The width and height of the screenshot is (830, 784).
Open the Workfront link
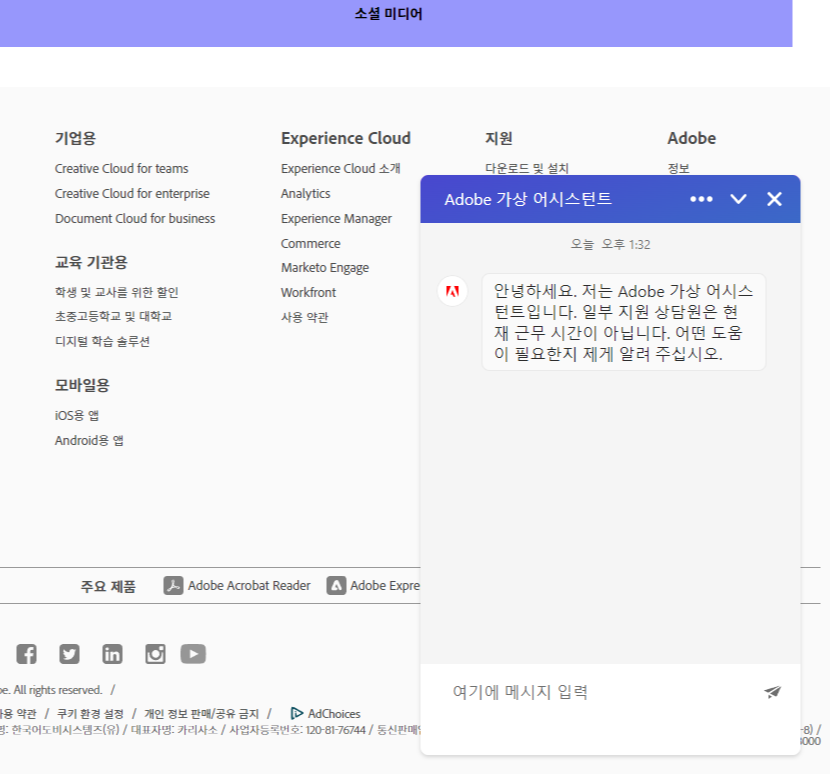tap(309, 292)
